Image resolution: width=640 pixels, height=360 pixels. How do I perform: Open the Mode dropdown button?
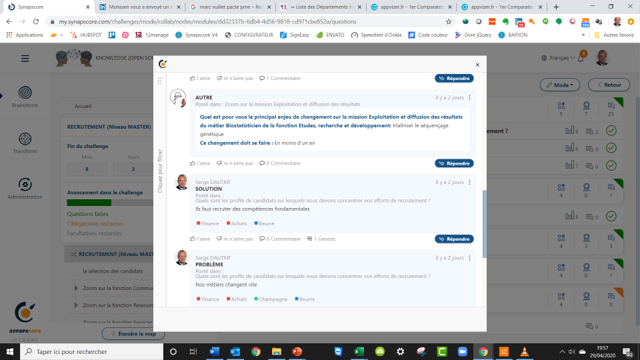coord(560,85)
